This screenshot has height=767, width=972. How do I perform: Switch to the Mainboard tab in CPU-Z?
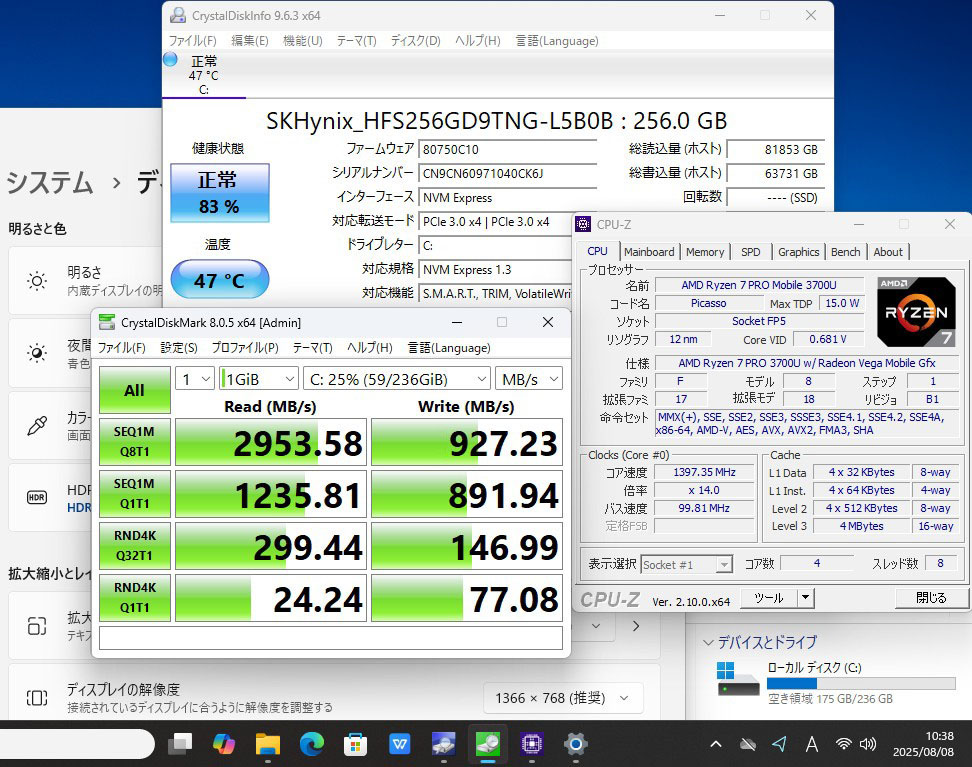pos(649,252)
